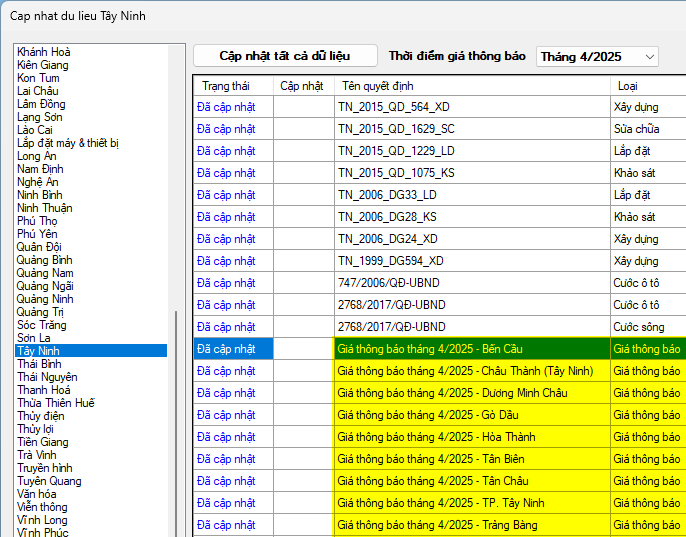The width and height of the screenshot is (686, 537).
Task: Select 'Phú Thọ' in province list
Action: pyautogui.click(x=91, y=221)
